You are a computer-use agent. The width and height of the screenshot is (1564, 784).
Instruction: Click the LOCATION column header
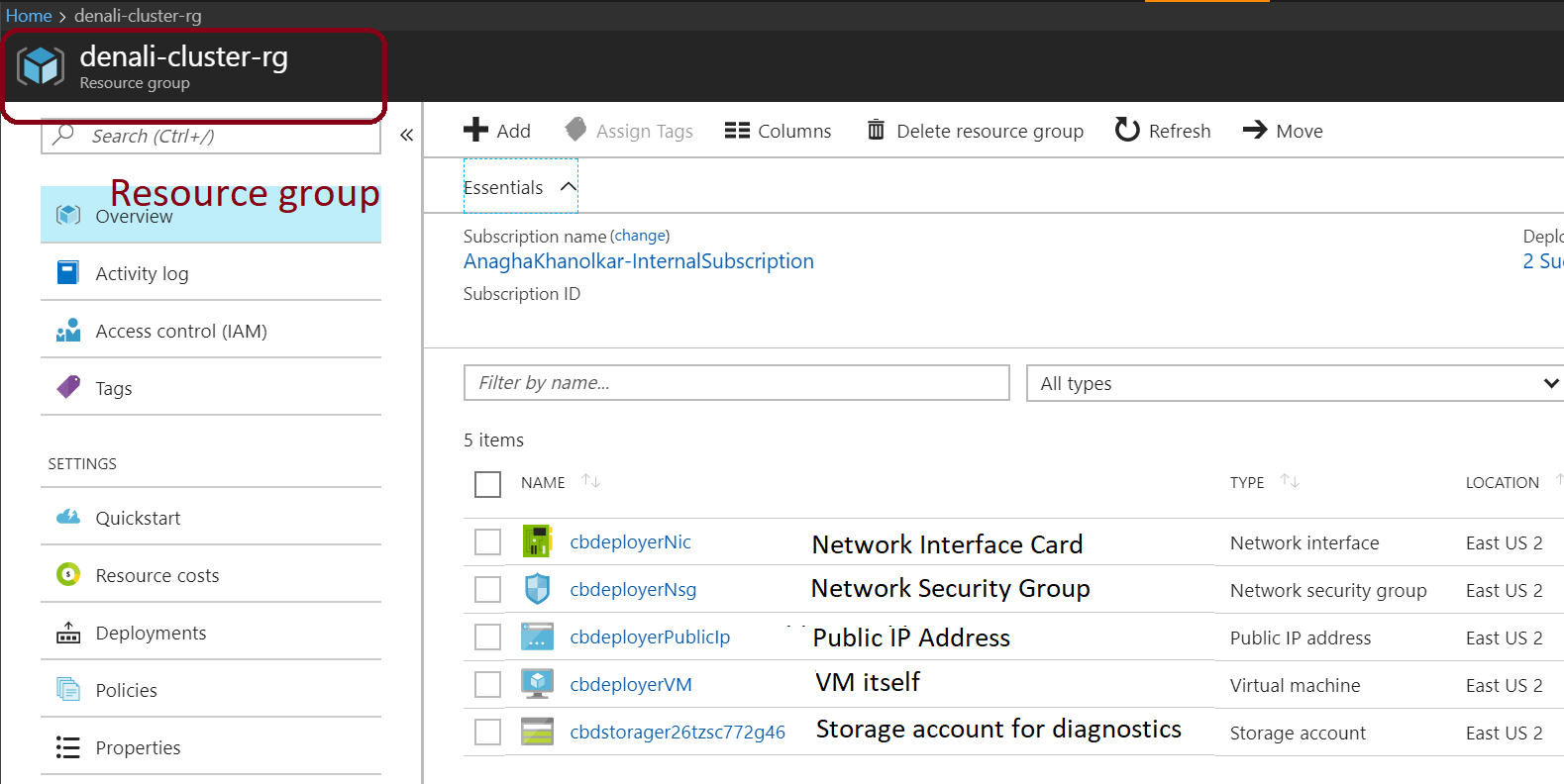(x=1503, y=483)
